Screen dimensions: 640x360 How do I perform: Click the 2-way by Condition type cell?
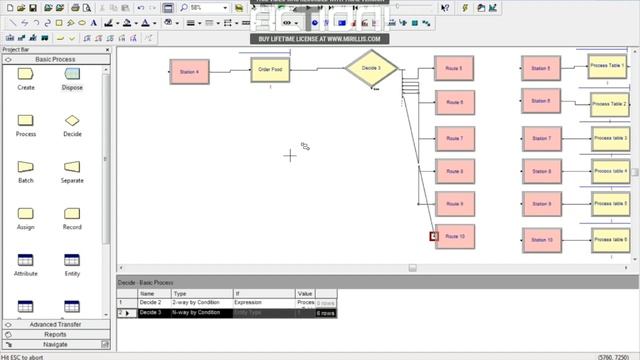point(202,303)
